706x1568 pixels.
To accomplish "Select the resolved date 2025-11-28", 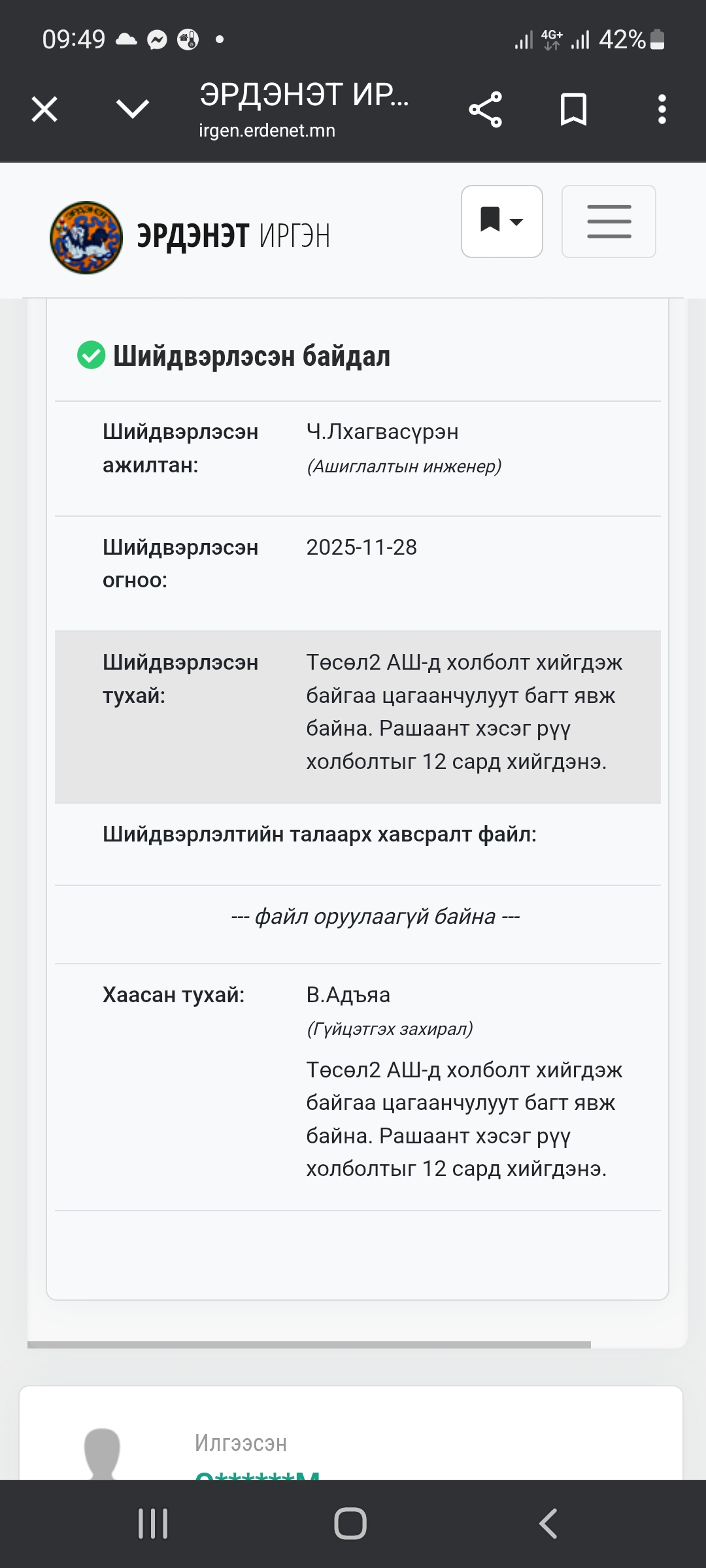I will [x=361, y=547].
